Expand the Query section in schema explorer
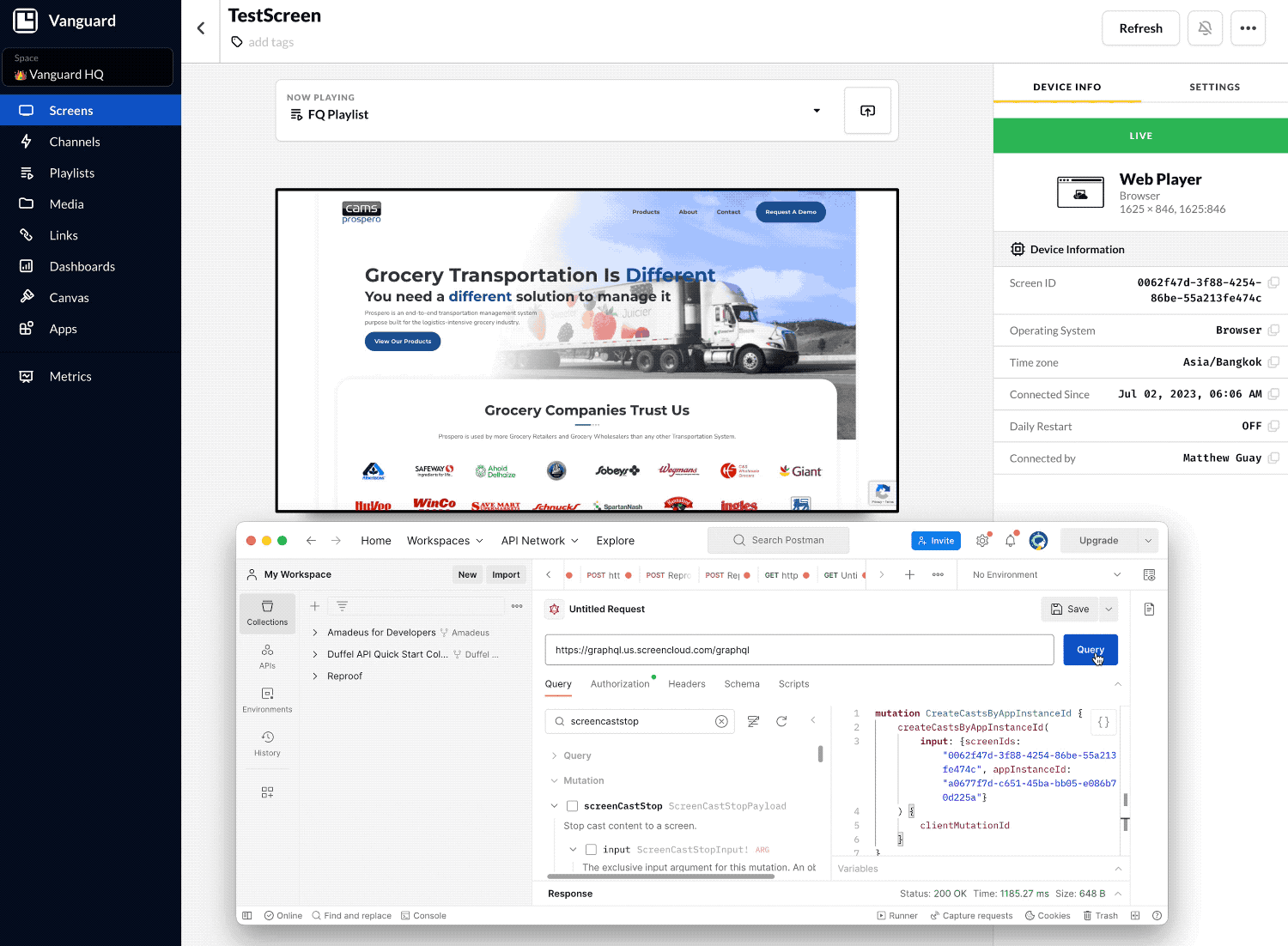The width and height of the screenshot is (1288, 946). (x=554, y=755)
